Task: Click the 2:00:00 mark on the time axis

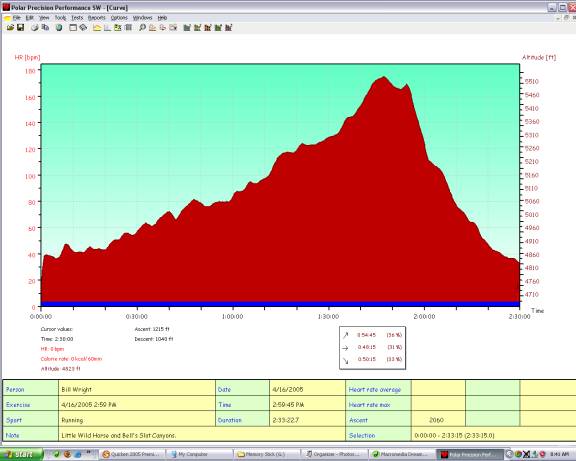Action: click(424, 317)
